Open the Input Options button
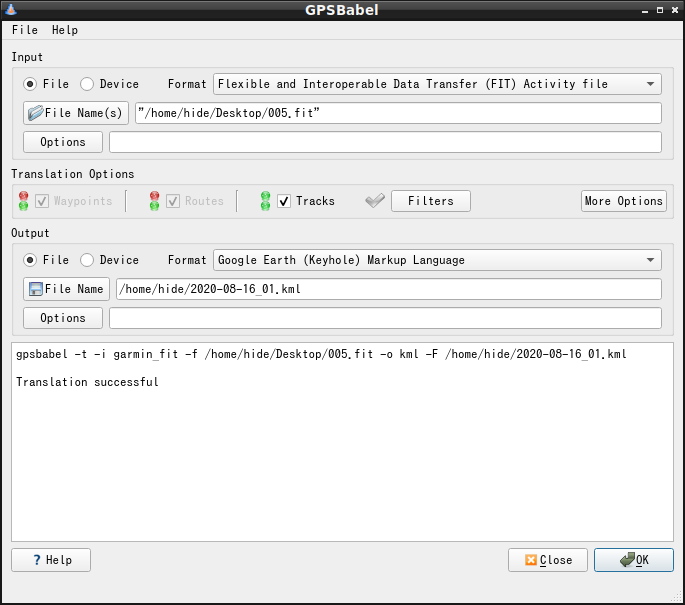 pyautogui.click(x=62, y=142)
